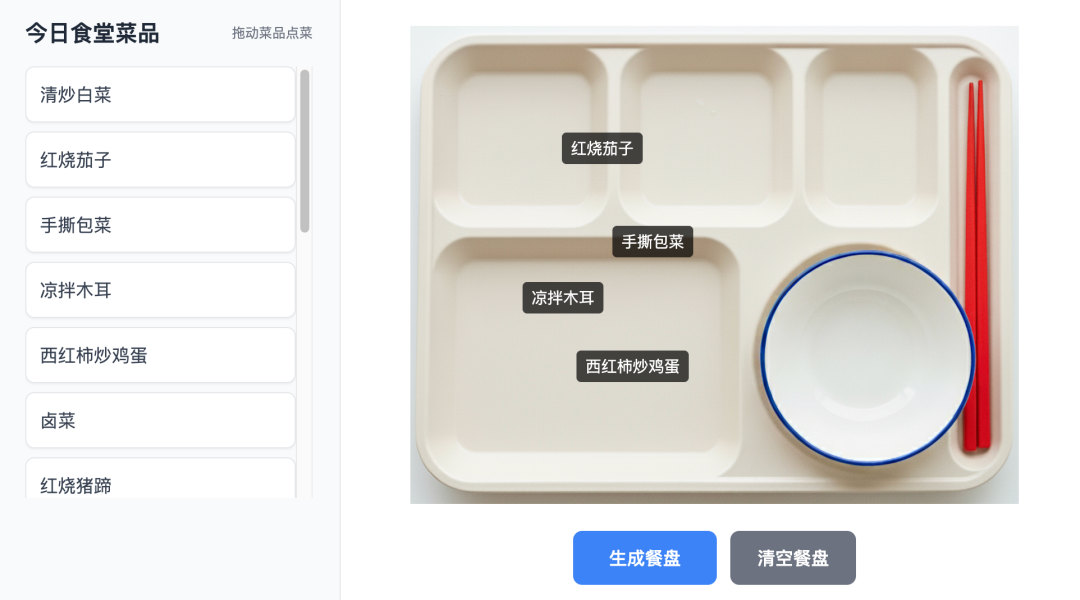Image resolution: width=1080 pixels, height=600 pixels.
Task: Pick 西红柿炒鸡蛋 in the dish list
Action: pyautogui.click(x=160, y=355)
